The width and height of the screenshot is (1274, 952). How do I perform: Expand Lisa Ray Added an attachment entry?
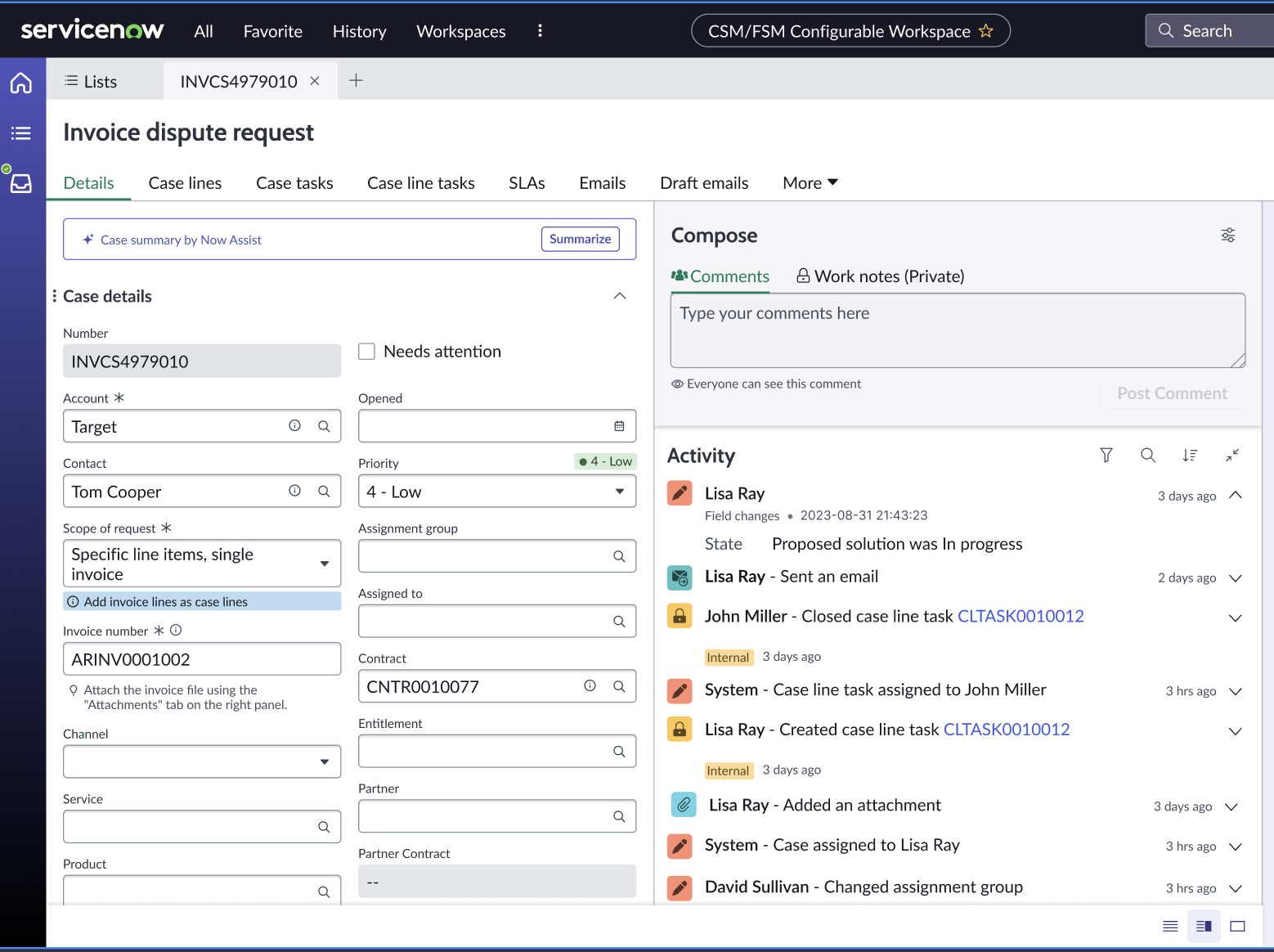1231,807
